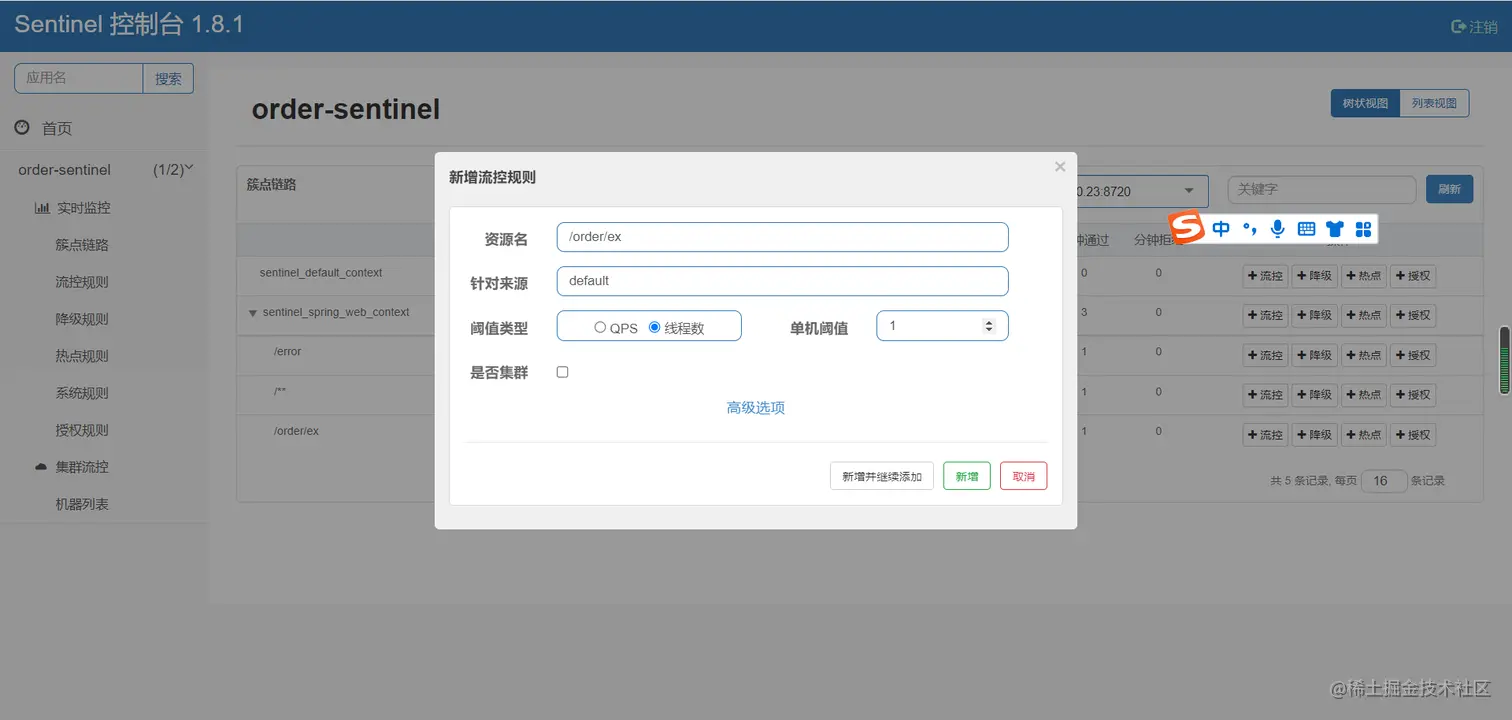Toggle Sogou Chinese/English 中 mode icon

pos(1221,229)
